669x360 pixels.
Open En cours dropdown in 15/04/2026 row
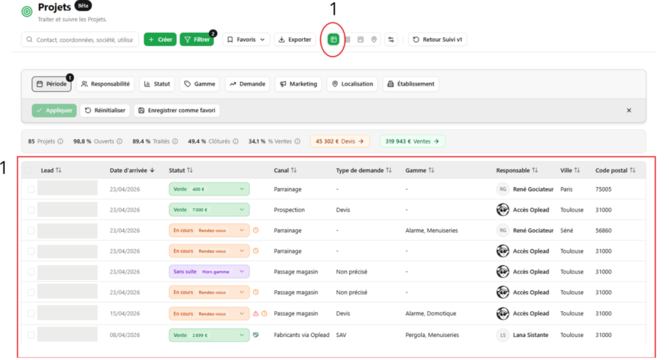209,314
